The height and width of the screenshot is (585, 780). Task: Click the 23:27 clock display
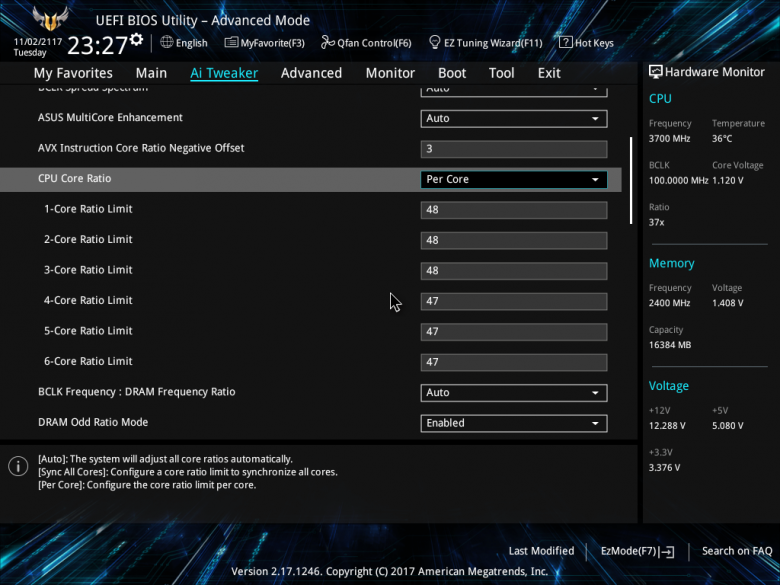coord(98,45)
